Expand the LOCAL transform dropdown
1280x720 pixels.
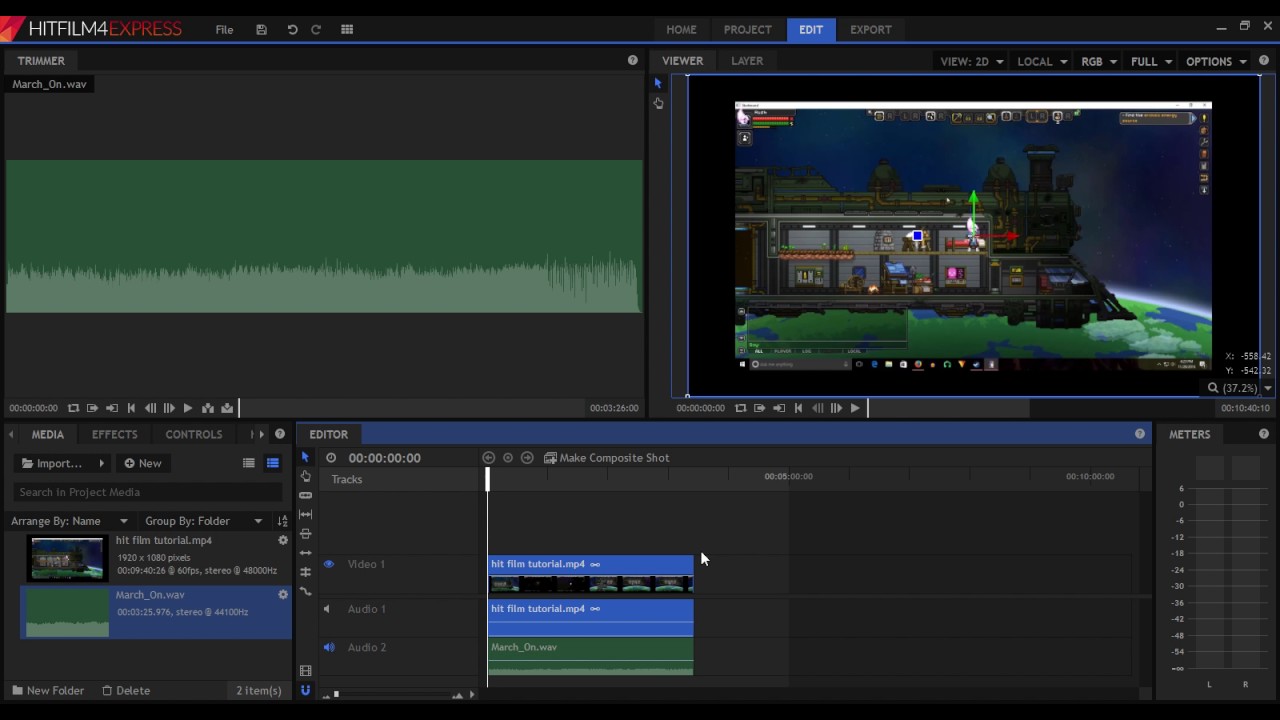click(x=1042, y=62)
